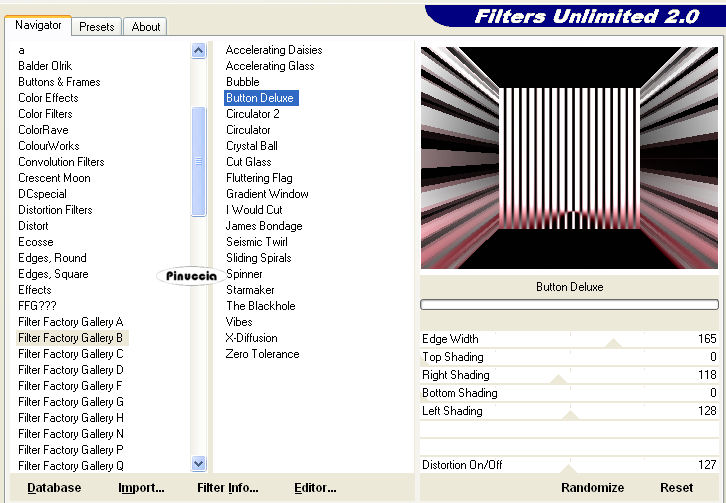This screenshot has width=726, height=503.
Task: Select the Vibes filter
Action: (239, 322)
